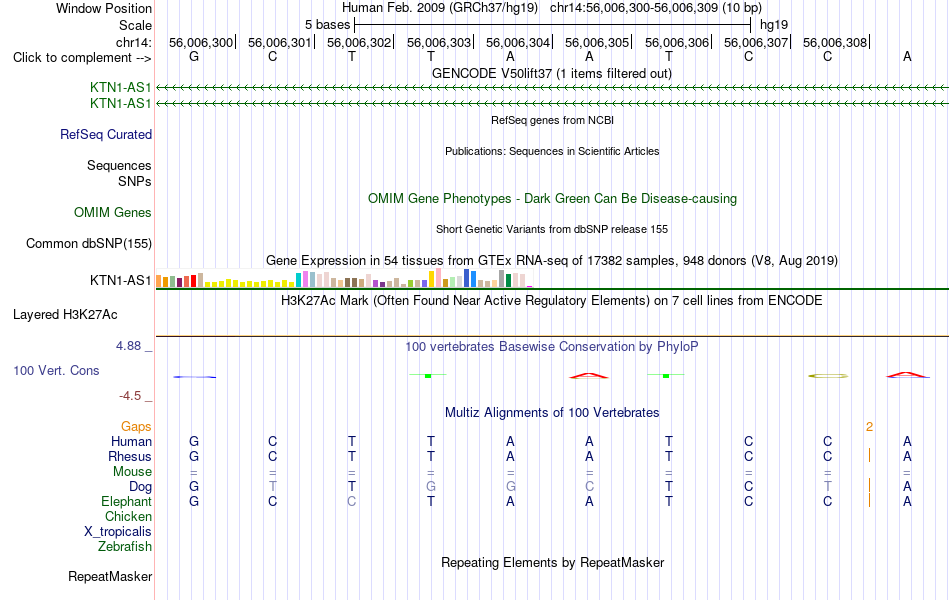Click base T under 56,006,302 in the base row
The height and width of the screenshot is (600, 950).
(x=352, y=57)
